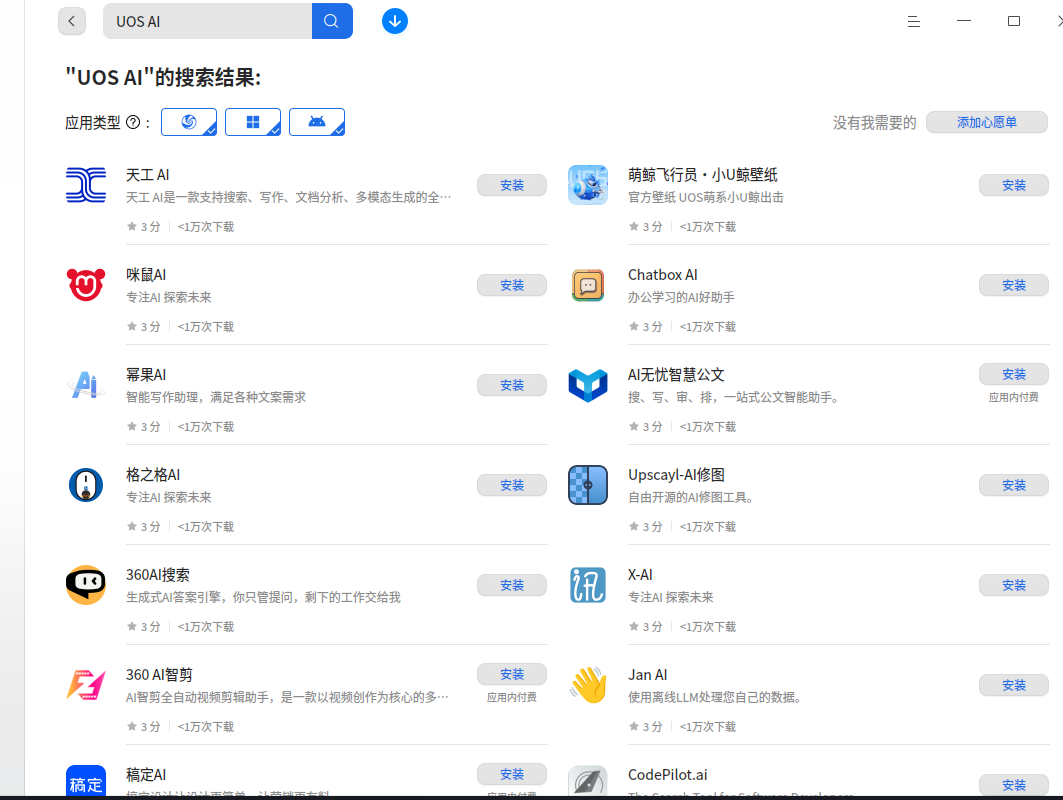Image resolution: width=1063 pixels, height=800 pixels.
Task: Open the X-AI app icon
Action: pos(588,585)
